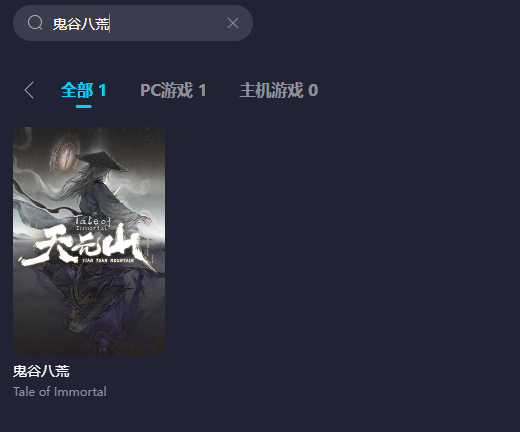Click the count 1 next to PC游戏
Screen dimensions: 520x432
coord(202,90)
